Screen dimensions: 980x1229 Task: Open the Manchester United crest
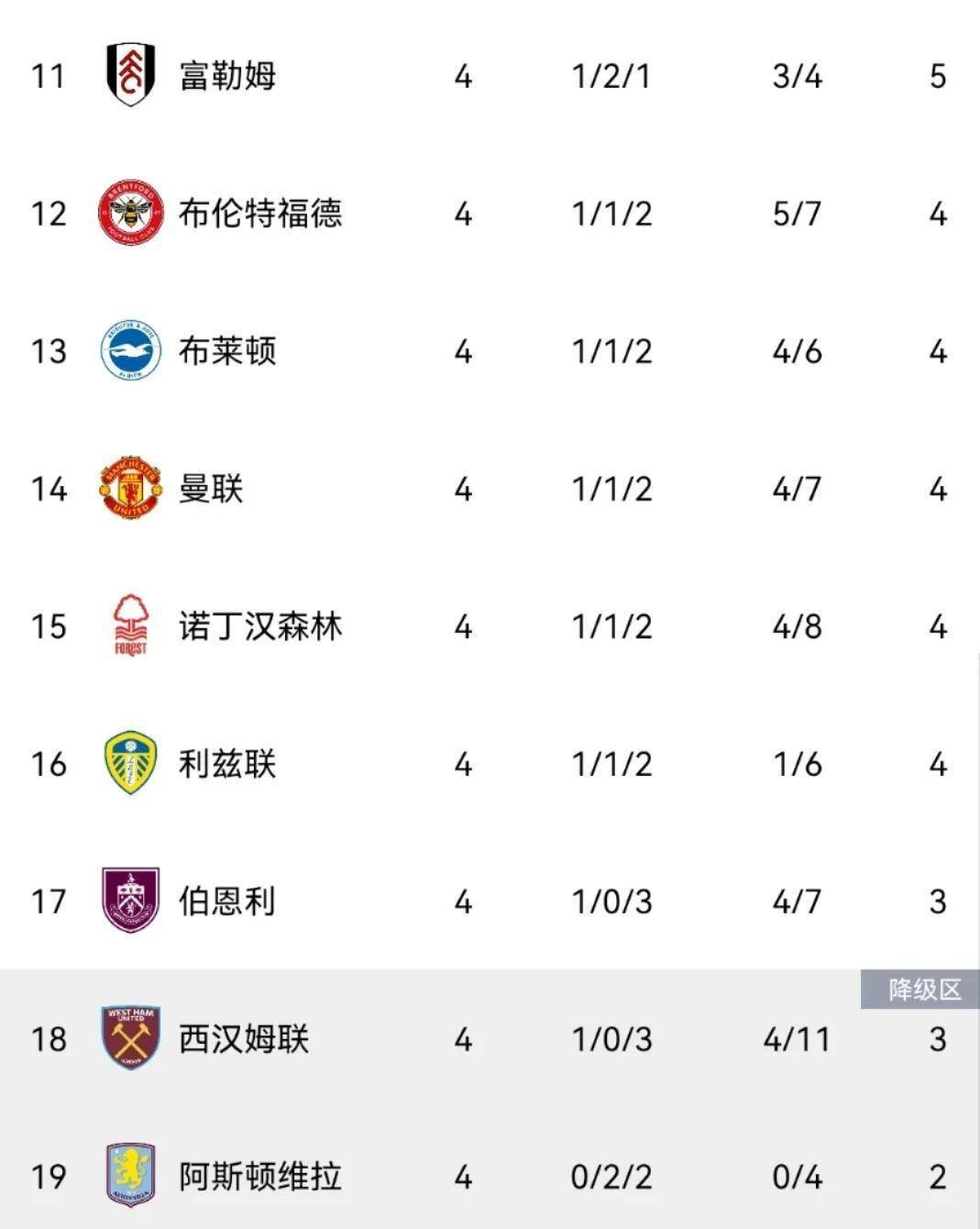(130, 488)
